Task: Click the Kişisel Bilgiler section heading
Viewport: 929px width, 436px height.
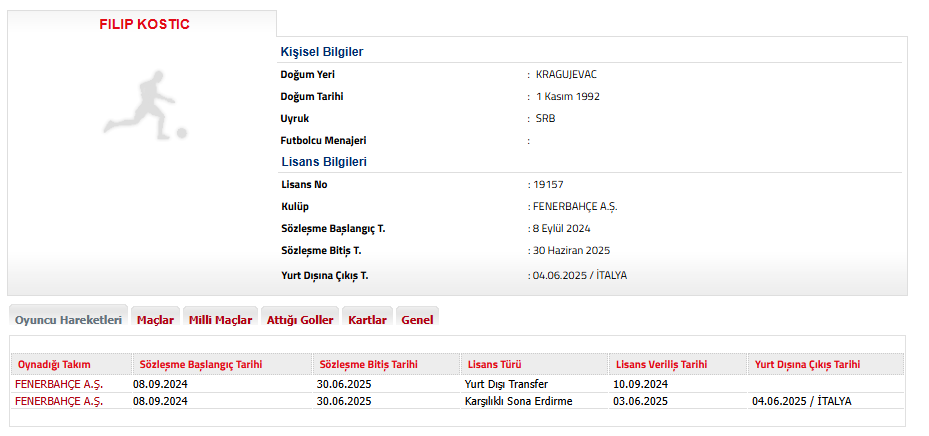Action: (322, 52)
